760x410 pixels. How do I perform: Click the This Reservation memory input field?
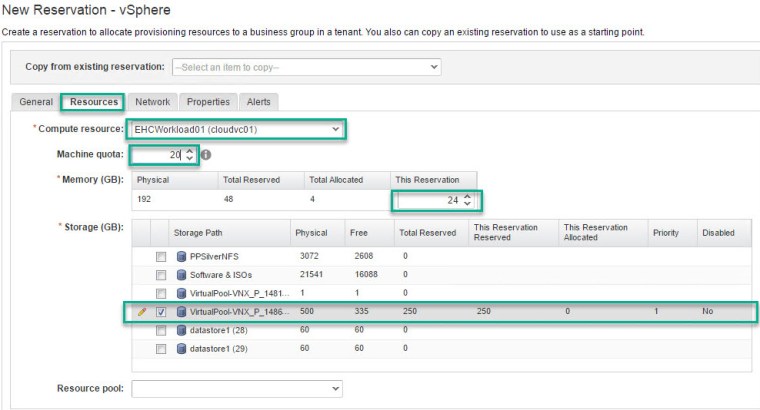(x=428, y=200)
